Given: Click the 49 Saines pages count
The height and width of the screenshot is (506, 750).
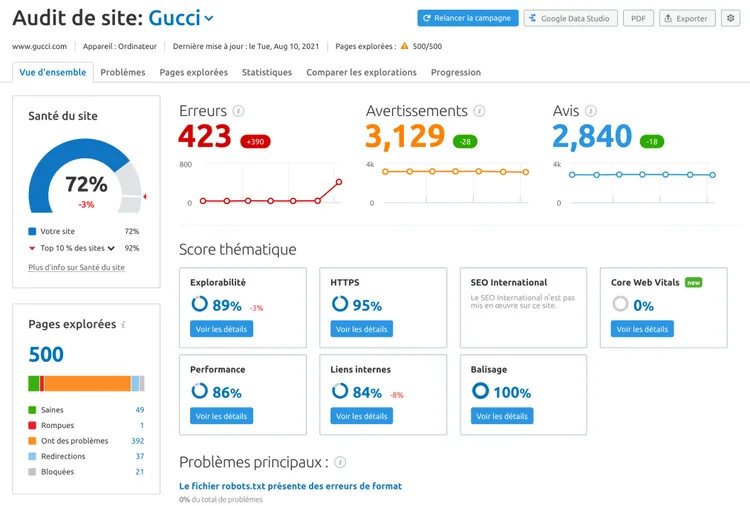Looking at the screenshot, I should [140, 410].
